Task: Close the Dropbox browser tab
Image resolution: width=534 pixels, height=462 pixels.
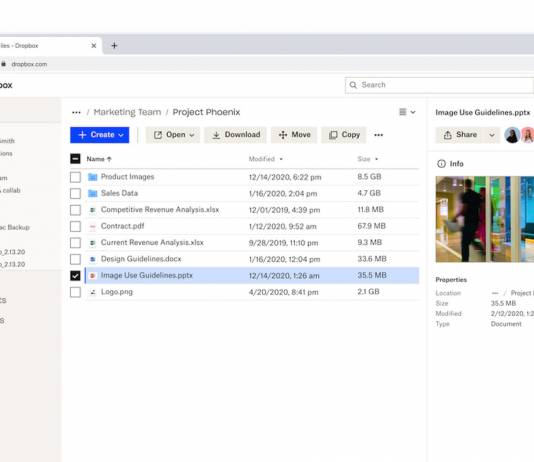Action: point(94,46)
